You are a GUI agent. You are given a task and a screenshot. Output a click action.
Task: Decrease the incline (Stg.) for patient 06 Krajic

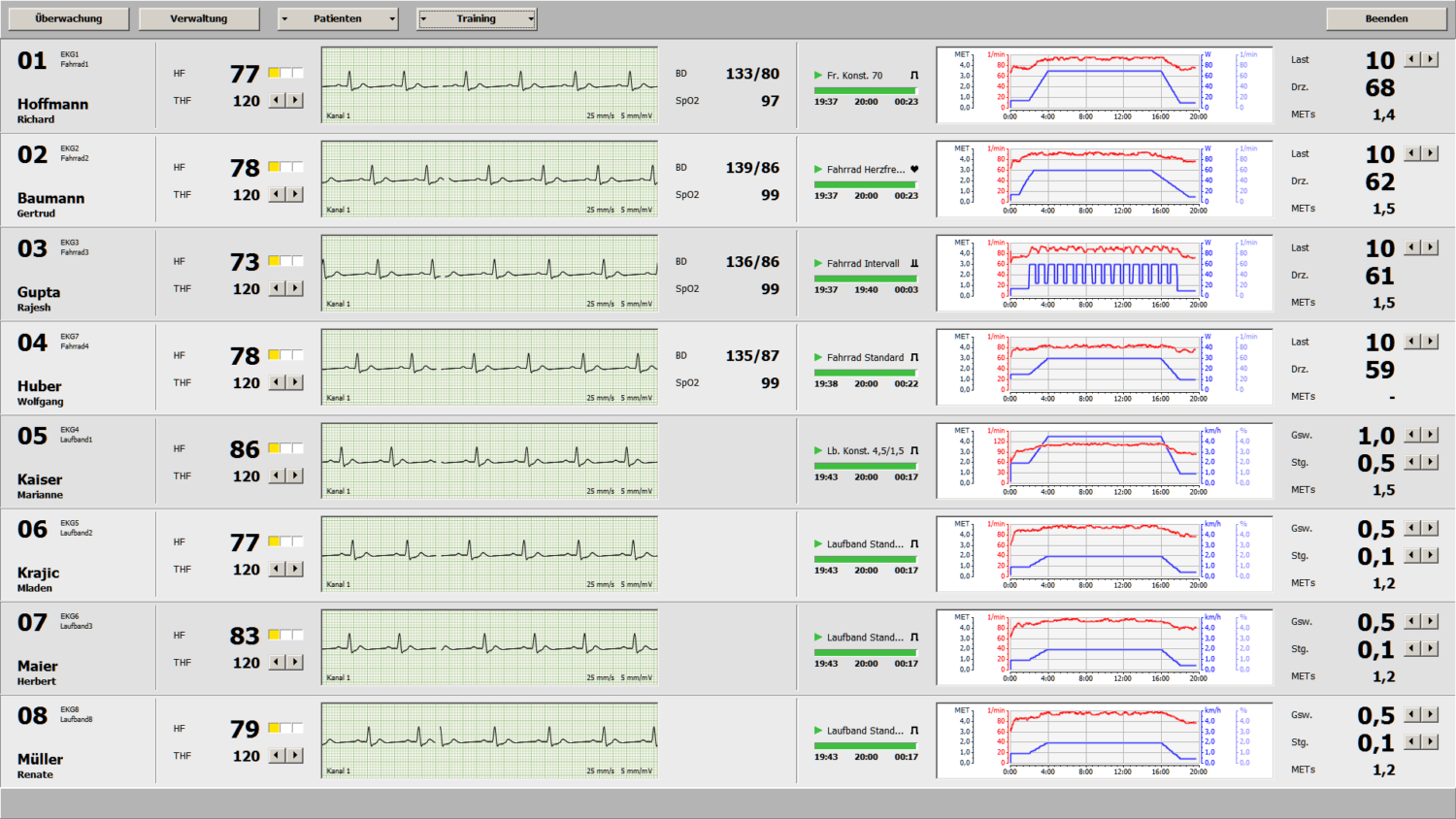(x=1412, y=556)
